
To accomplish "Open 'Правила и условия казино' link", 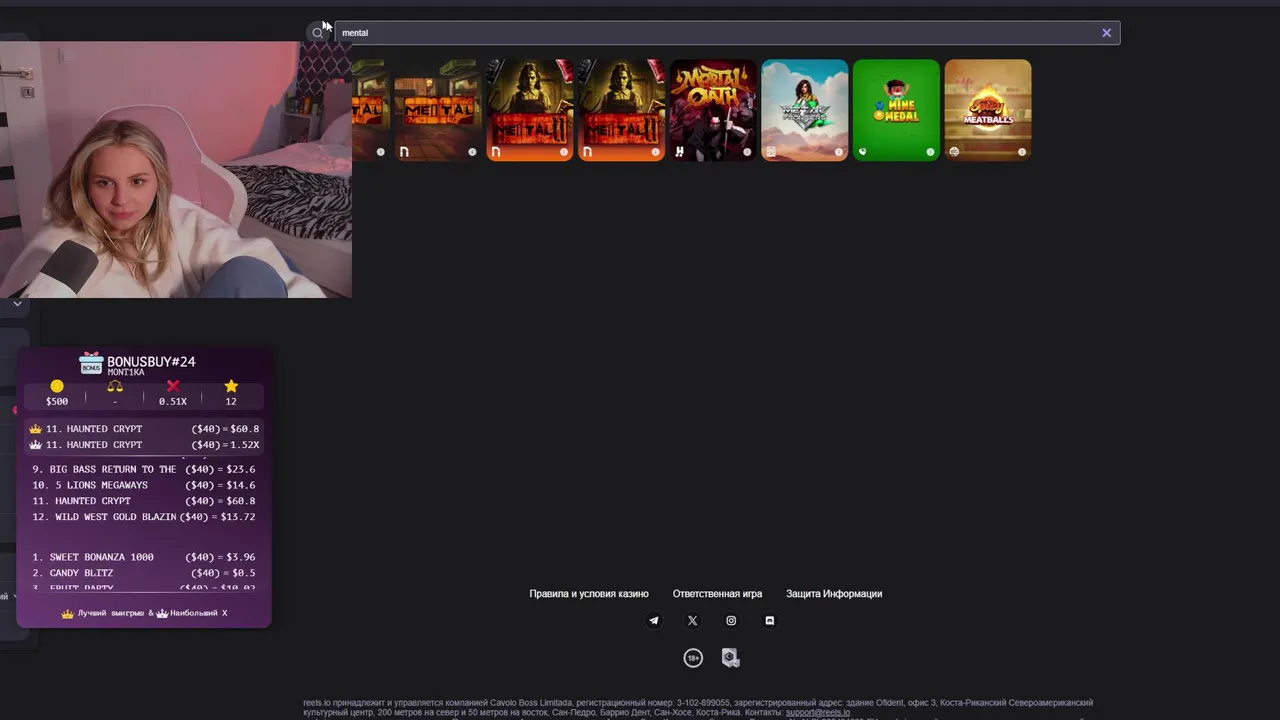I will coord(589,594).
